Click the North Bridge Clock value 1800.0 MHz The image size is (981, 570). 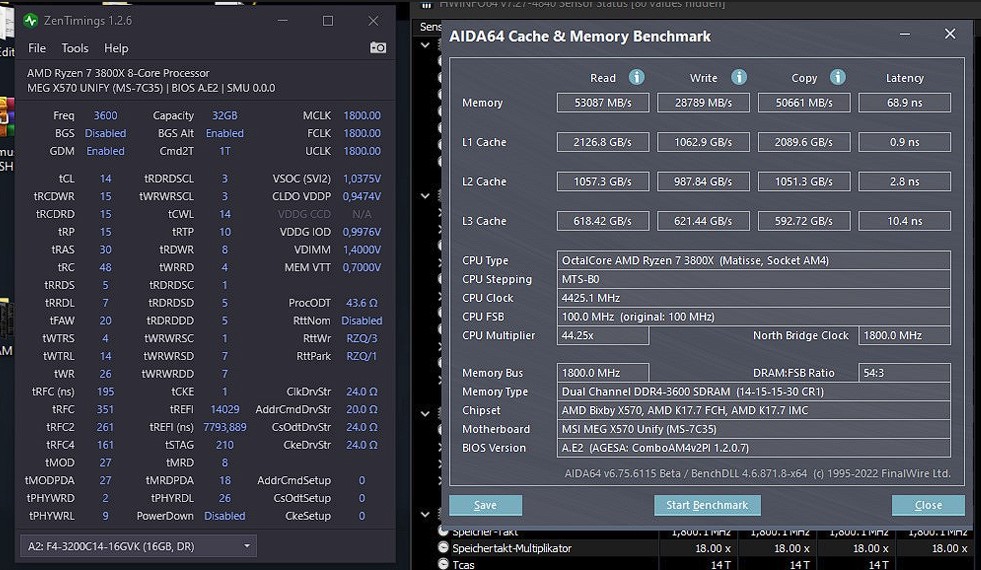coord(905,335)
